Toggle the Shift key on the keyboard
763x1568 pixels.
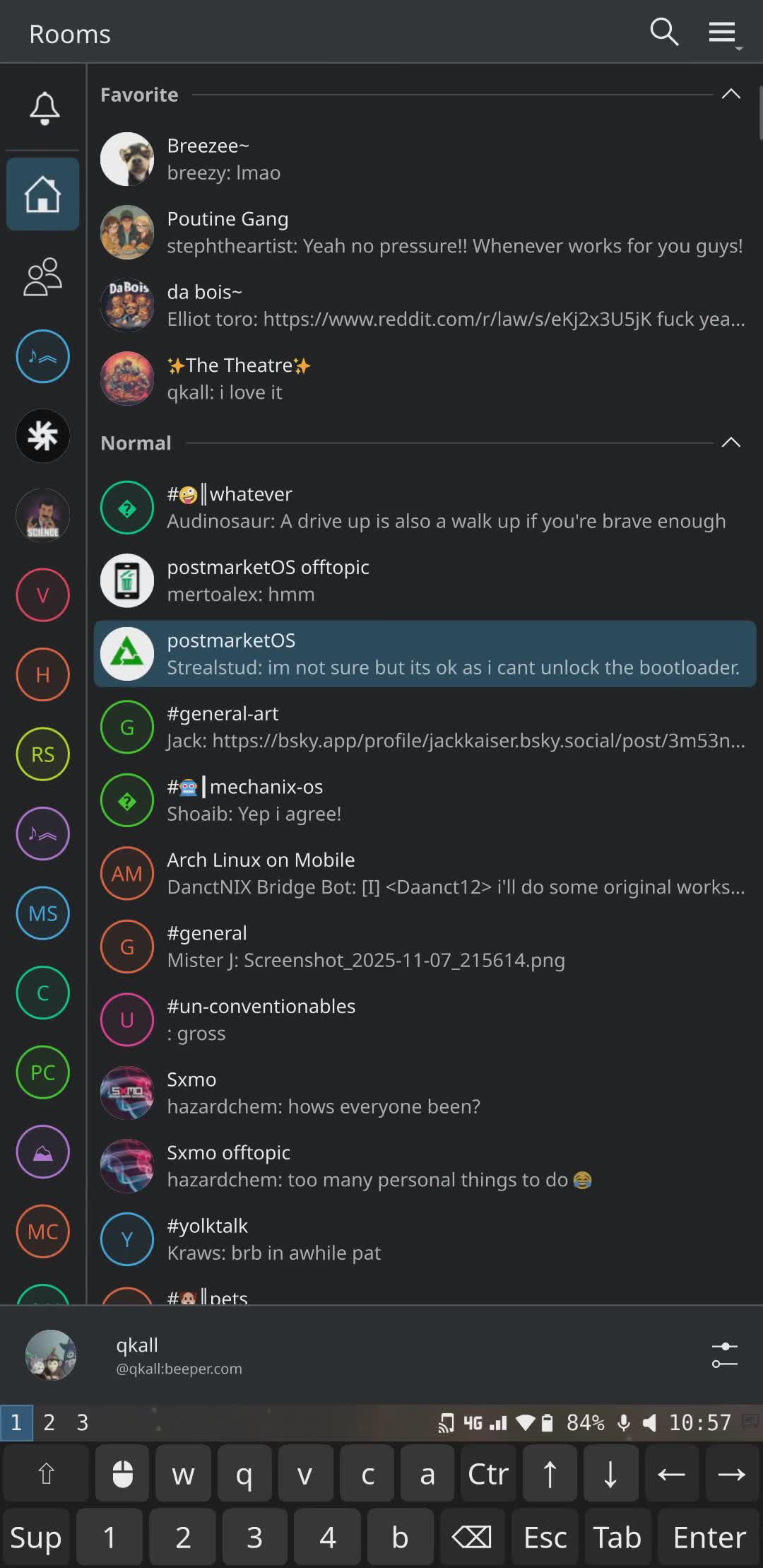(x=46, y=1474)
